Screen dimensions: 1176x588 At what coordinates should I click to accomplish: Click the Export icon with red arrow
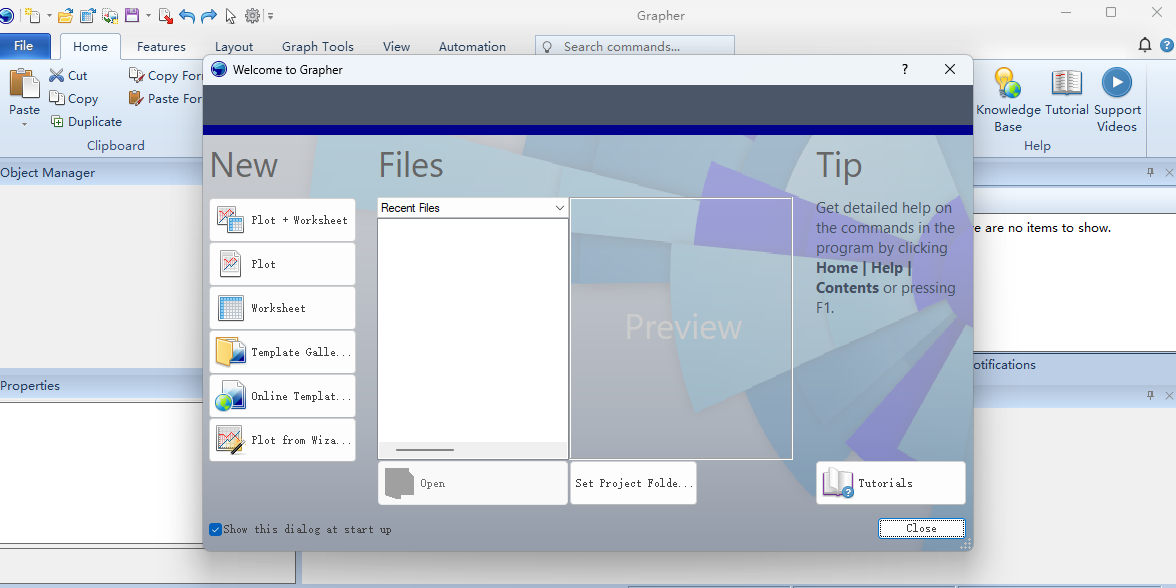tap(166, 15)
